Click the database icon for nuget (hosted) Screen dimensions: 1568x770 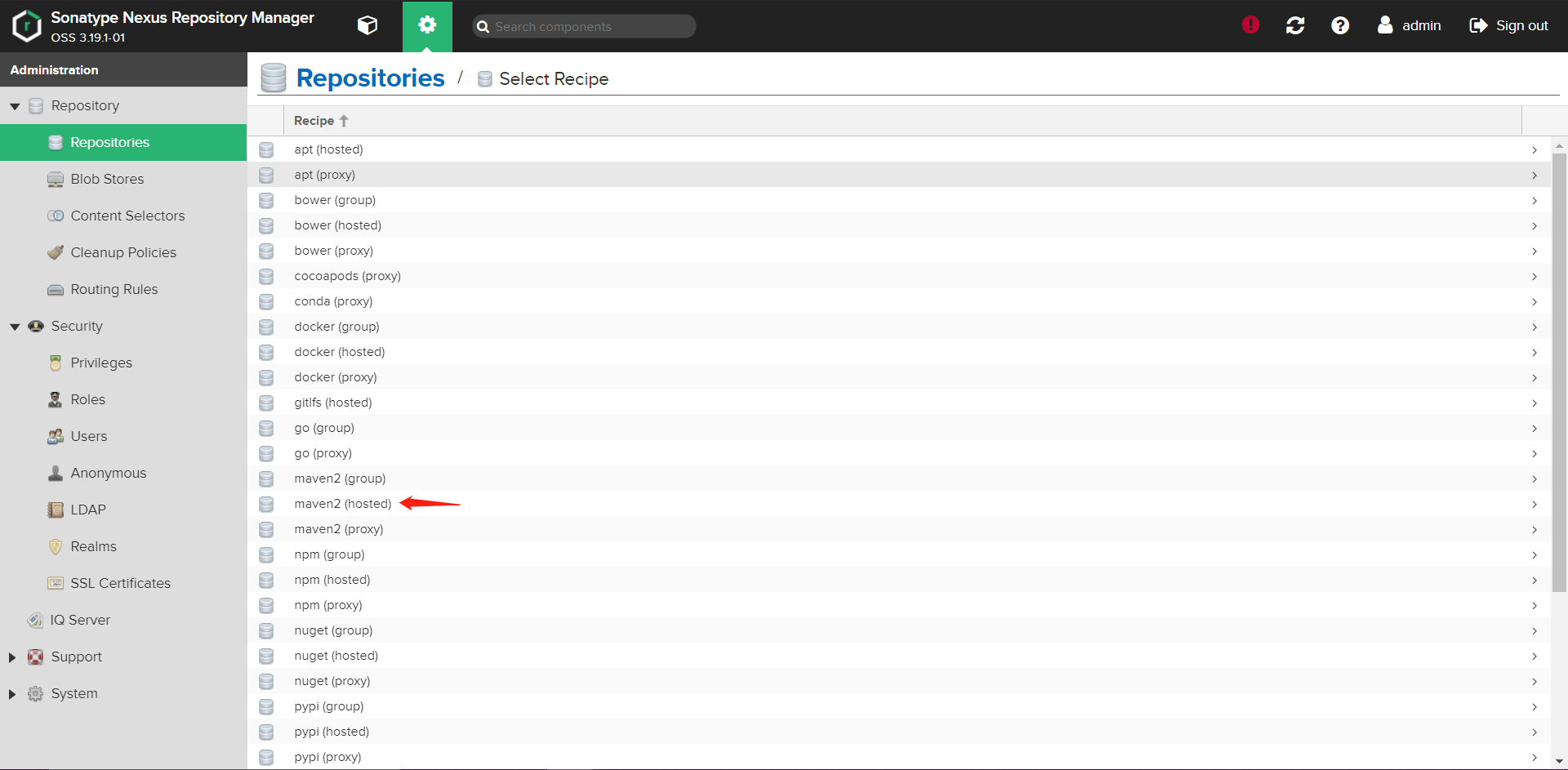coord(266,656)
